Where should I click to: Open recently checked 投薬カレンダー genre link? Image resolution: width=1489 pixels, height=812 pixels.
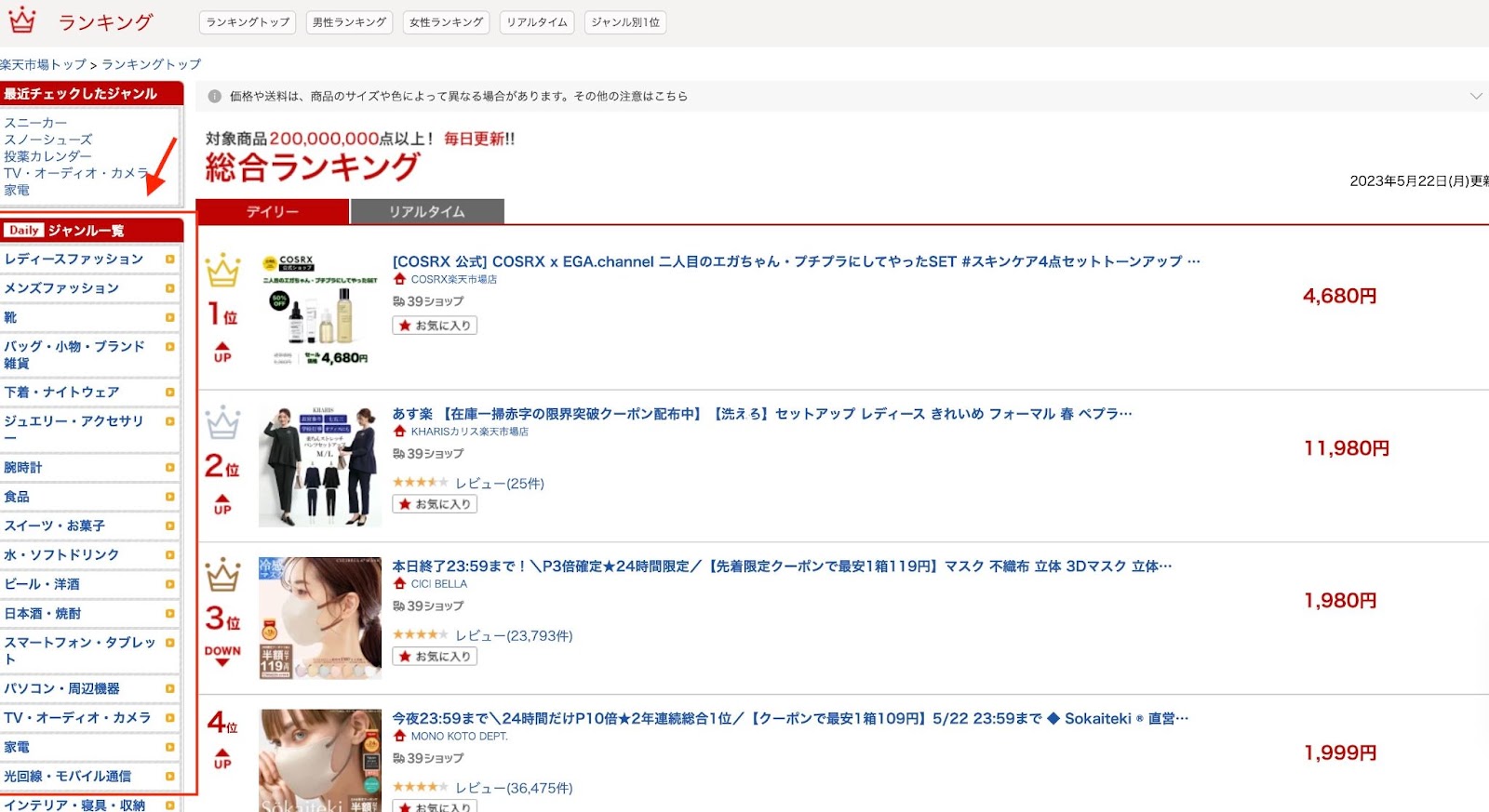click(47, 156)
